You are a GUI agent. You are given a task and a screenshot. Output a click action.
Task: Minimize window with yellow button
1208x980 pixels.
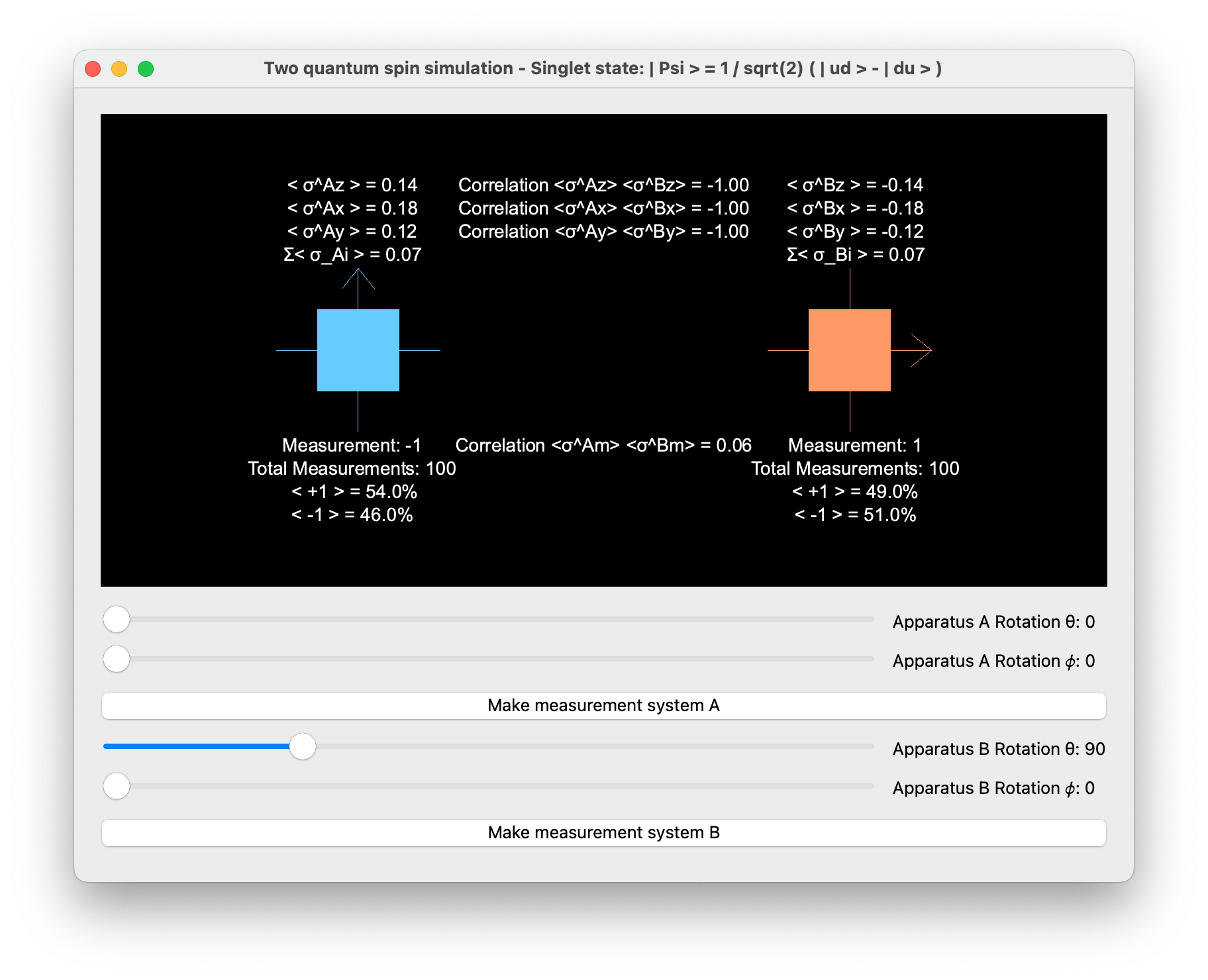(x=119, y=69)
